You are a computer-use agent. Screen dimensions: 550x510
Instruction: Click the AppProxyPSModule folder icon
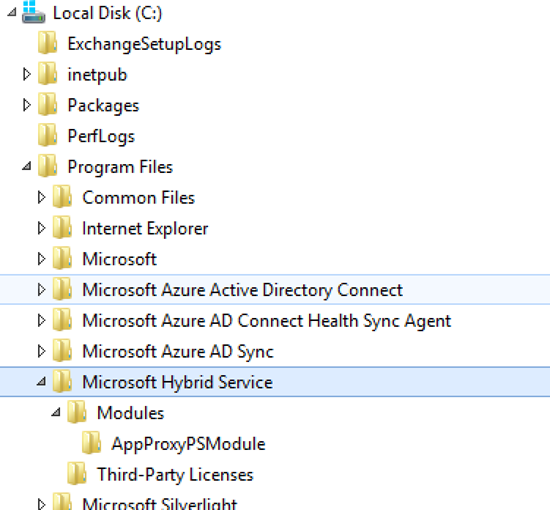click(92, 443)
